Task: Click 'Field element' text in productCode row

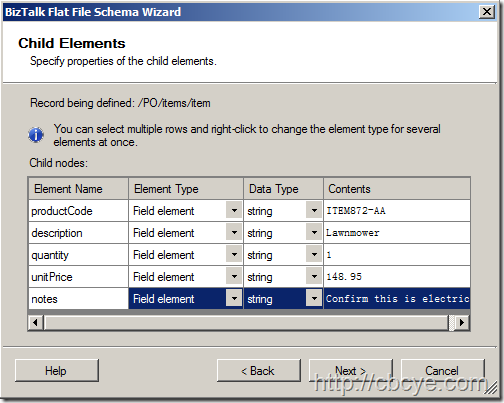Action: (x=163, y=211)
